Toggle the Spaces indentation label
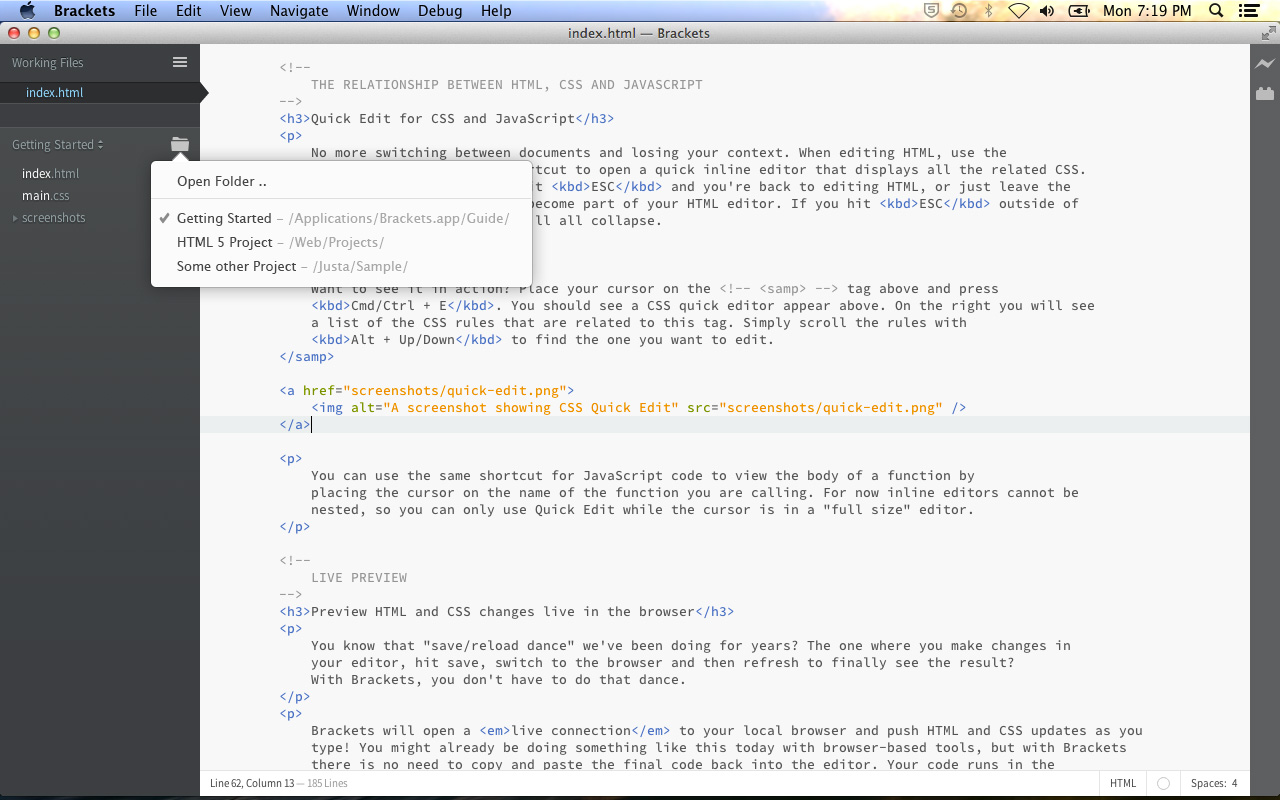1280x800 pixels. click(x=1208, y=783)
